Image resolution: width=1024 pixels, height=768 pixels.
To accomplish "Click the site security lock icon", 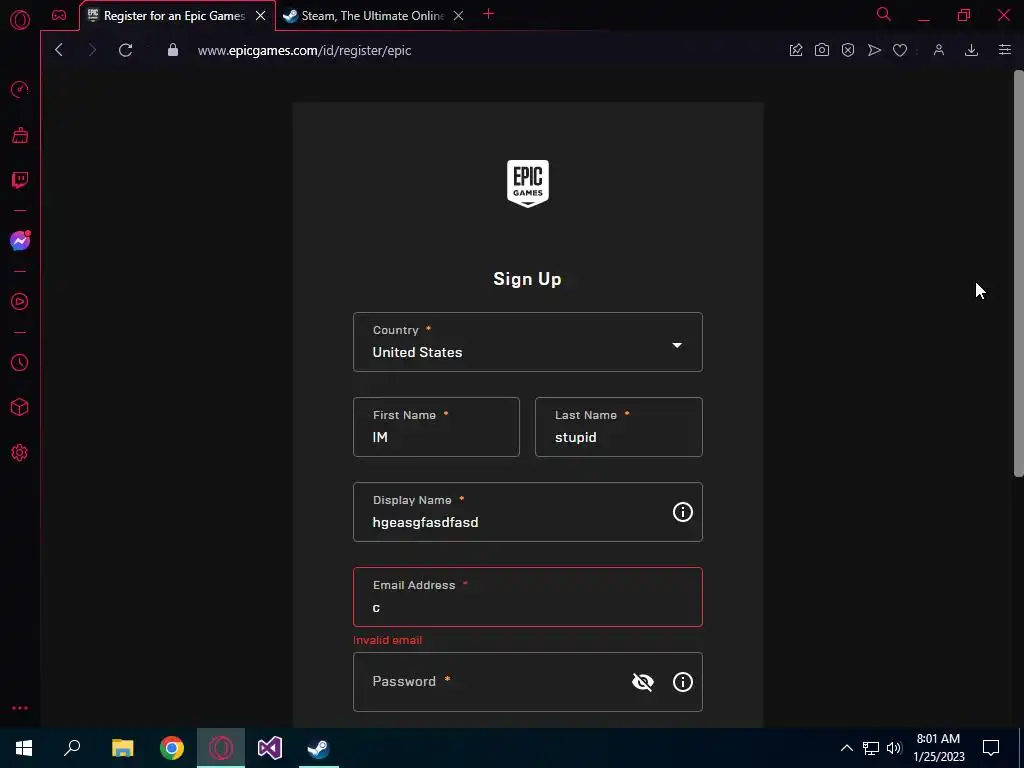I will point(172,50).
